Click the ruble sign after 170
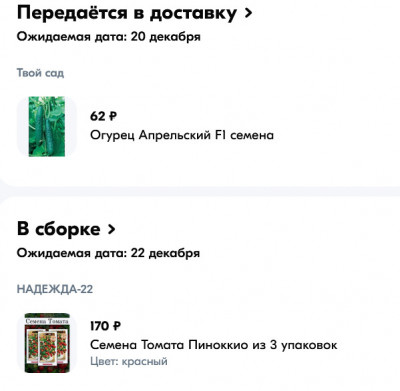This screenshot has height=391, width=400. coord(117,326)
